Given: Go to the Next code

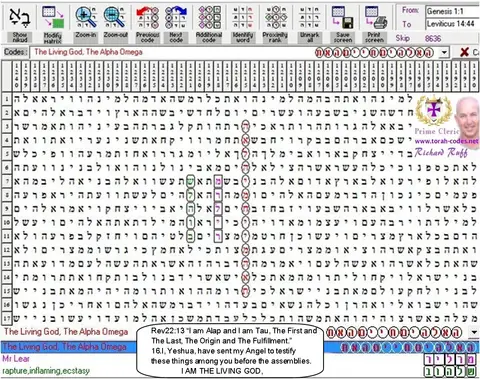Looking at the screenshot, I should (176, 17).
